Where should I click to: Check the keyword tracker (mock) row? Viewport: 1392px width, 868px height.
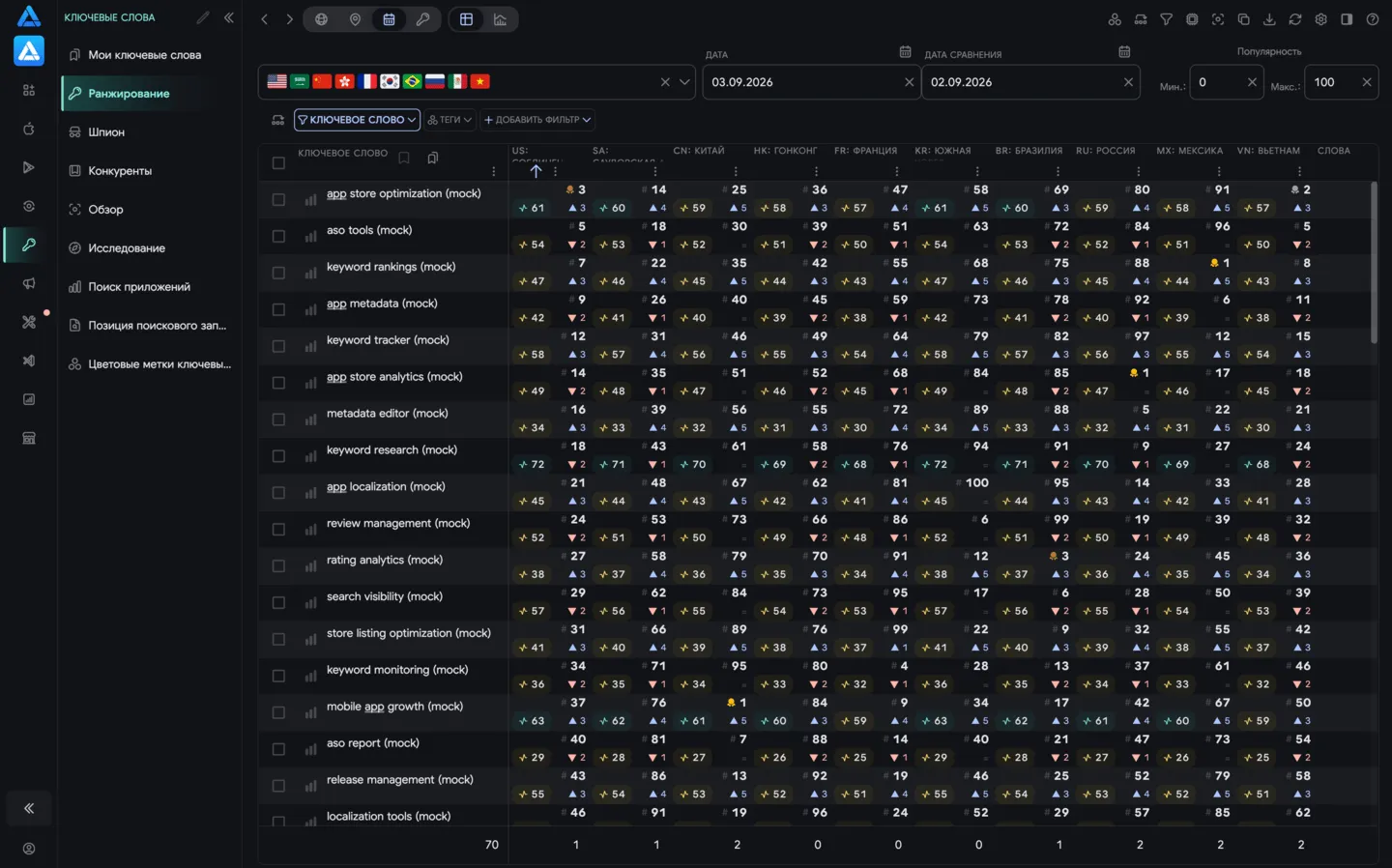click(x=278, y=346)
